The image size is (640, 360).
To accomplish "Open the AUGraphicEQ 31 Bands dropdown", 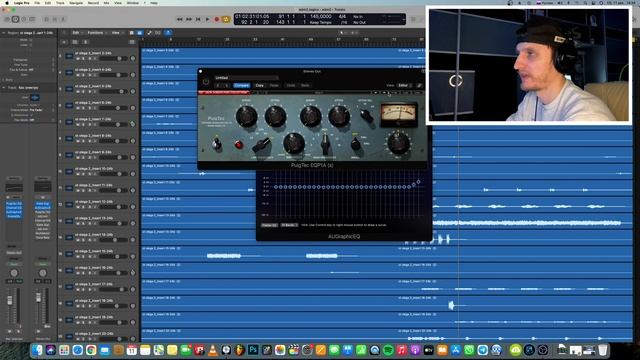I will 289,225.
